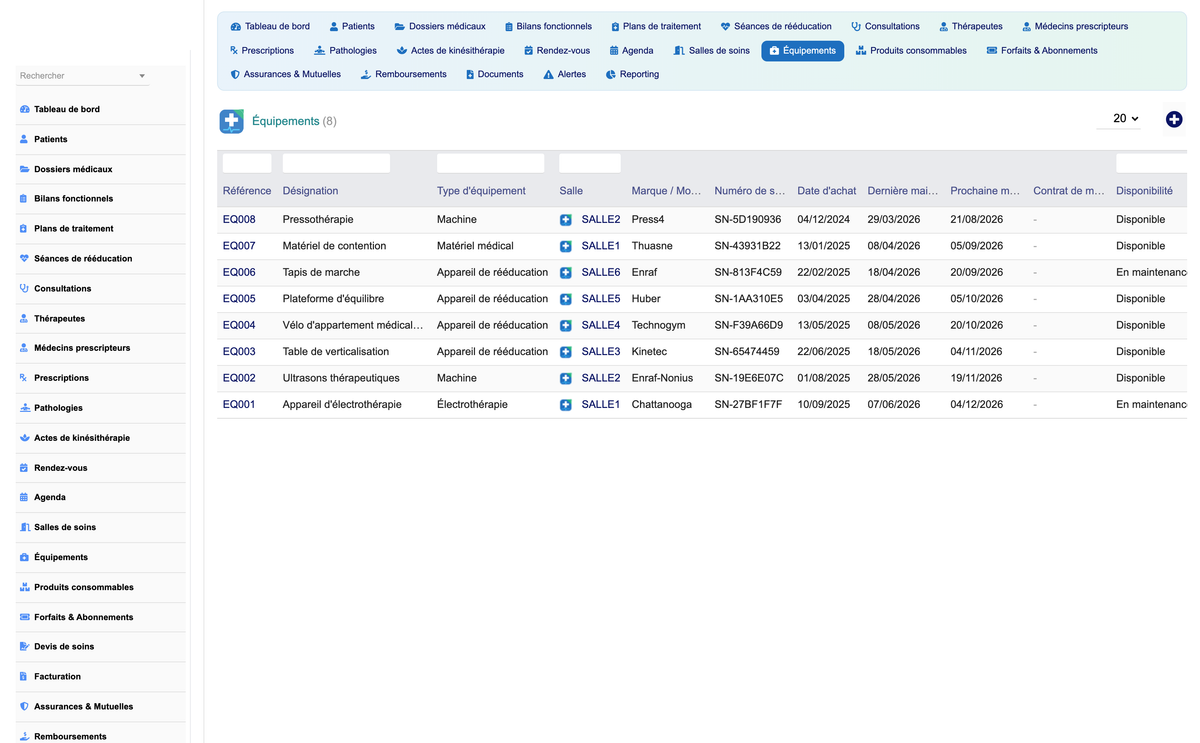
Task: Click the 05/10/2026 next maintenance date
Action: pos(977,299)
